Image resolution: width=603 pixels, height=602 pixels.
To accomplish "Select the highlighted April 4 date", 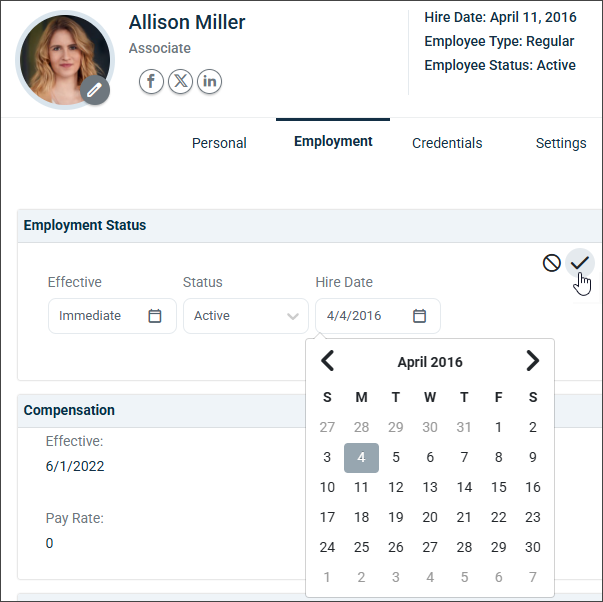I will [361, 457].
